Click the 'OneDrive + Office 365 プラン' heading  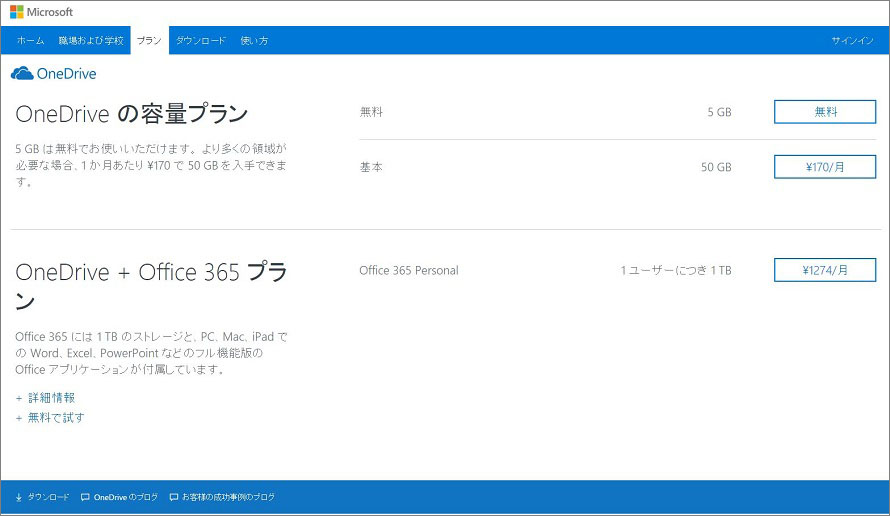click(x=152, y=286)
